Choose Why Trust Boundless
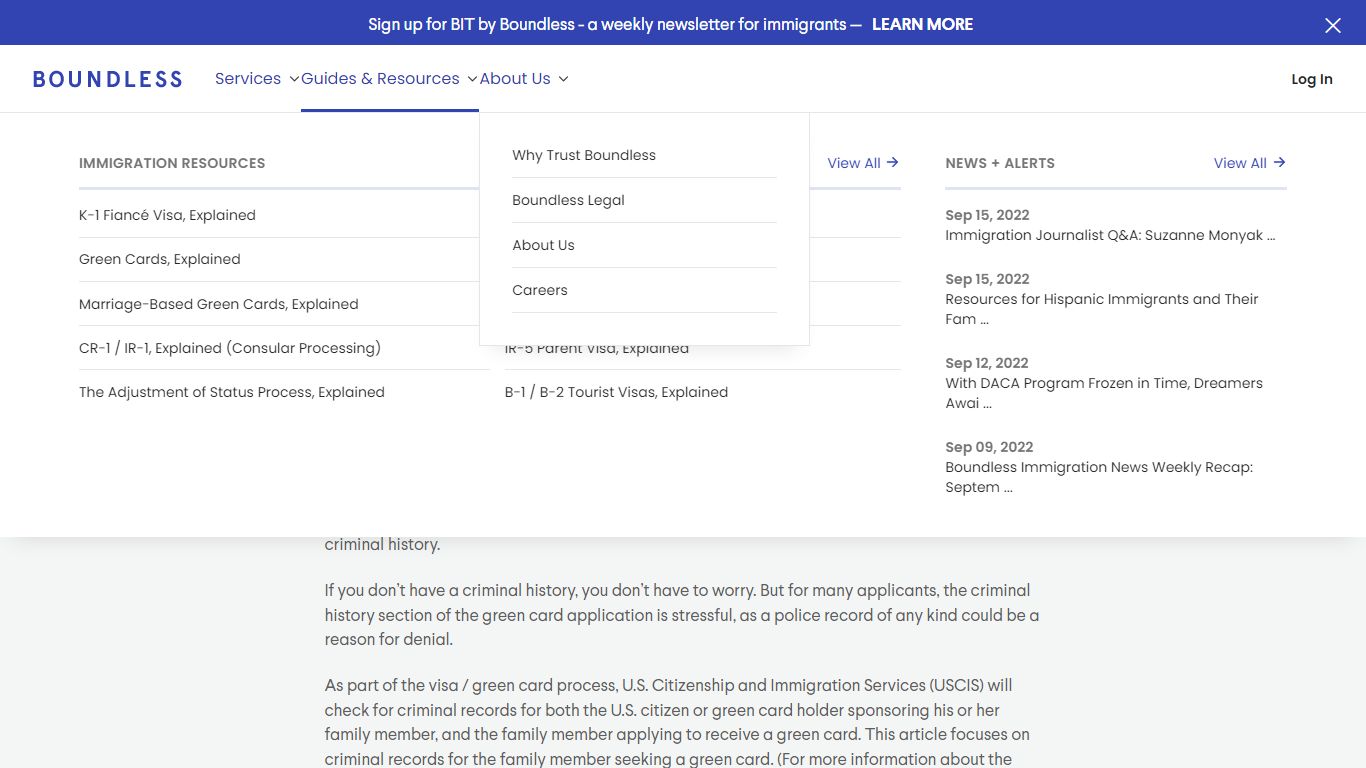This screenshot has height=768, width=1366. (584, 155)
